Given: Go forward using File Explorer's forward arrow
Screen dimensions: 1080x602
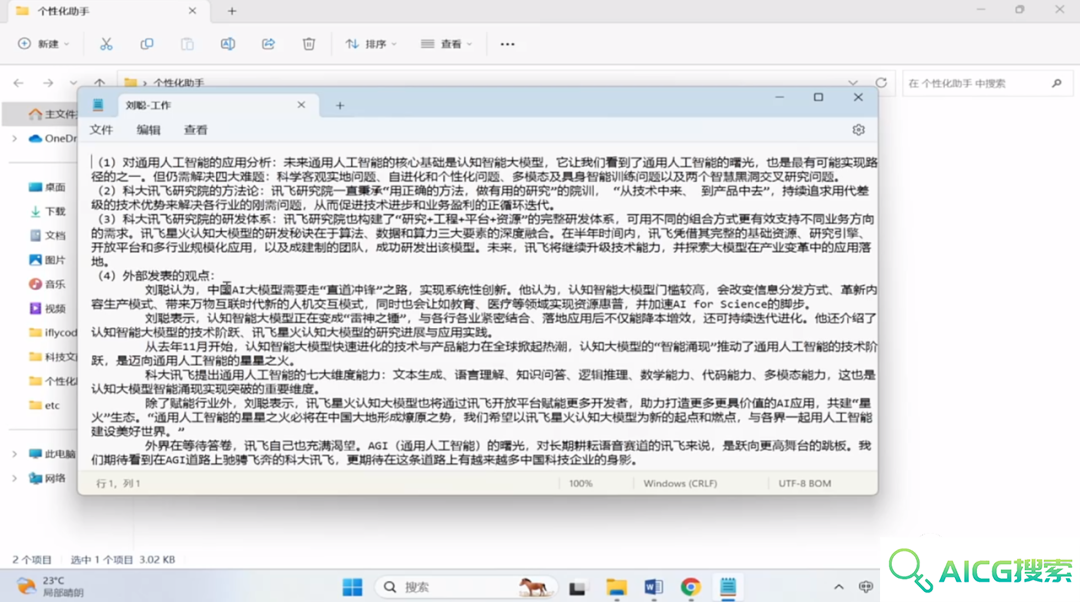Looking at the screenshot, I should click(x=48, y=83).
